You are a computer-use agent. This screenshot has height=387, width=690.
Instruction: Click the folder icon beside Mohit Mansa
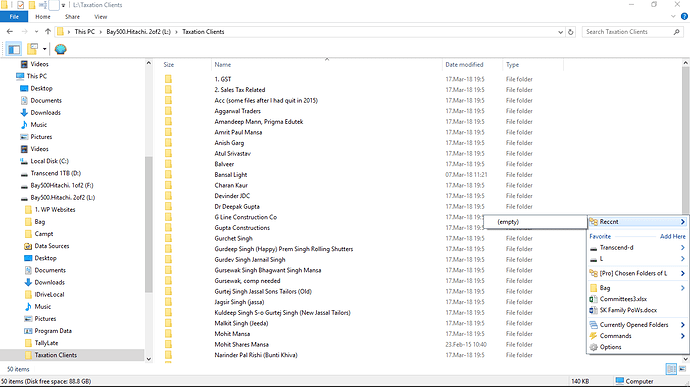click(x=169, y=334)
